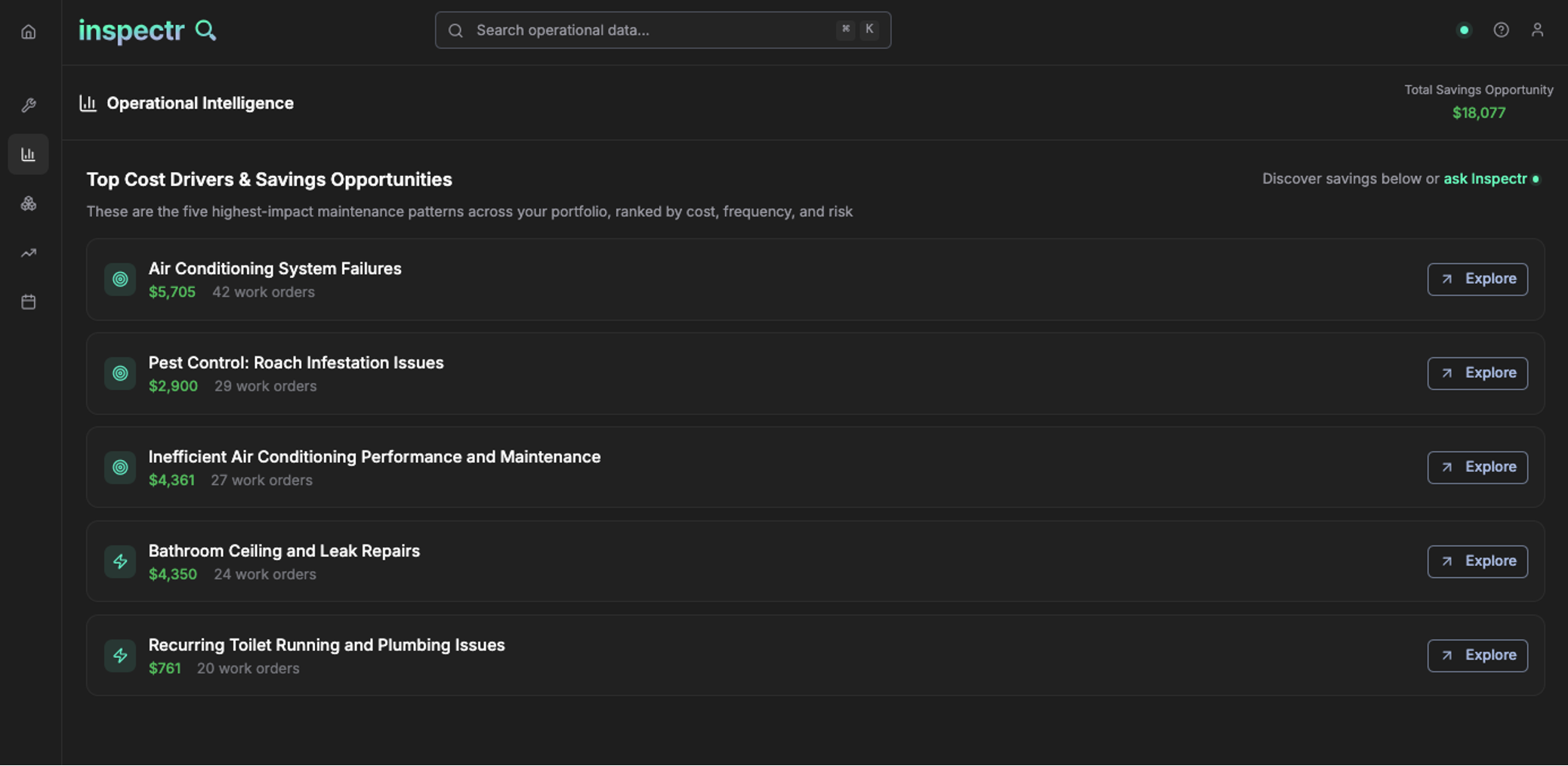Viewport: 1568px width, 766px height.
Task: Open the calendar sidebar icon
Action: tap(29, 302)
